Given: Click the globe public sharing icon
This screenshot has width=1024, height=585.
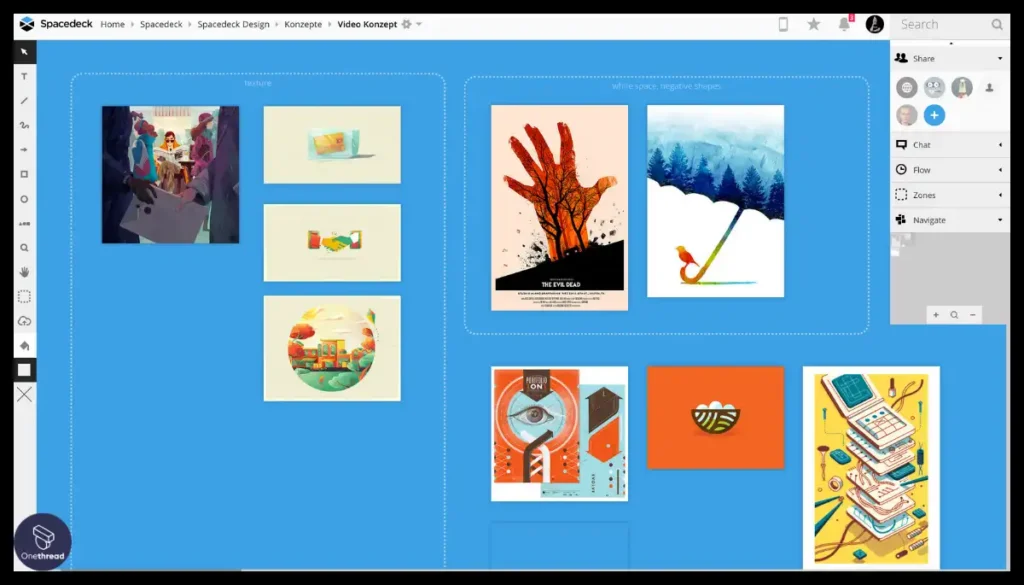Looking at the screenshot, I should 906,87.
